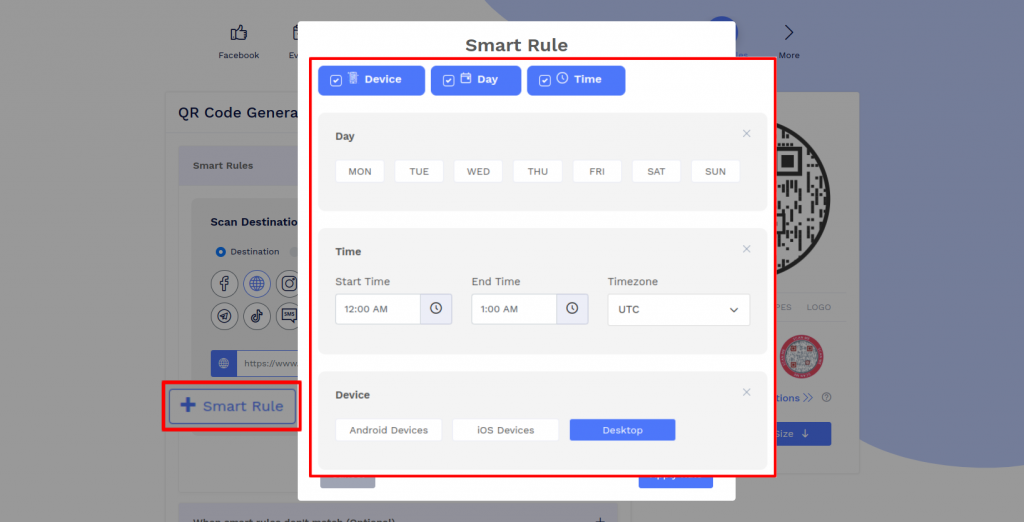
Task: Select MON day button
Action: [x=360, y=171]
